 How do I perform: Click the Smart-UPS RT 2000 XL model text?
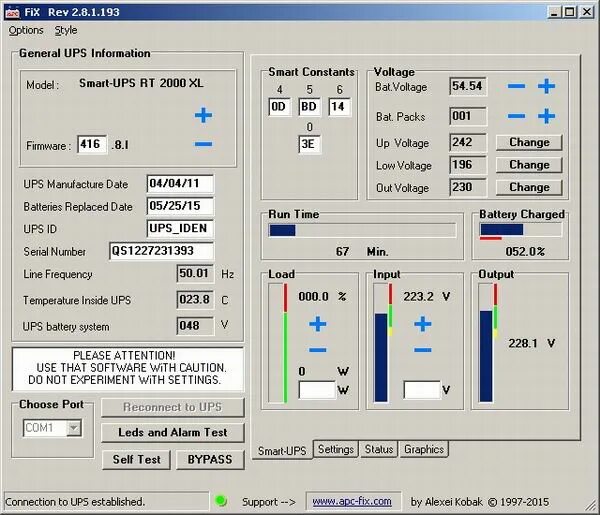(141, 83)
